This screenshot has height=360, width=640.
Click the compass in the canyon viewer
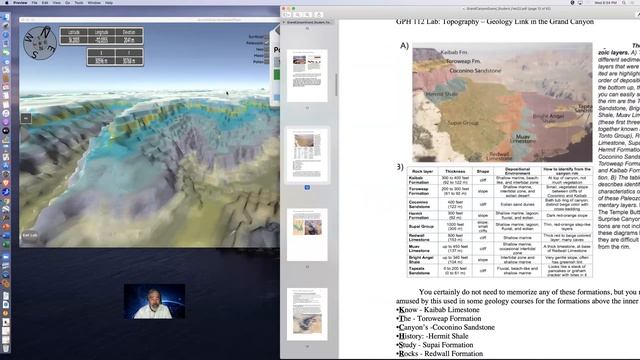click(40, 43)
